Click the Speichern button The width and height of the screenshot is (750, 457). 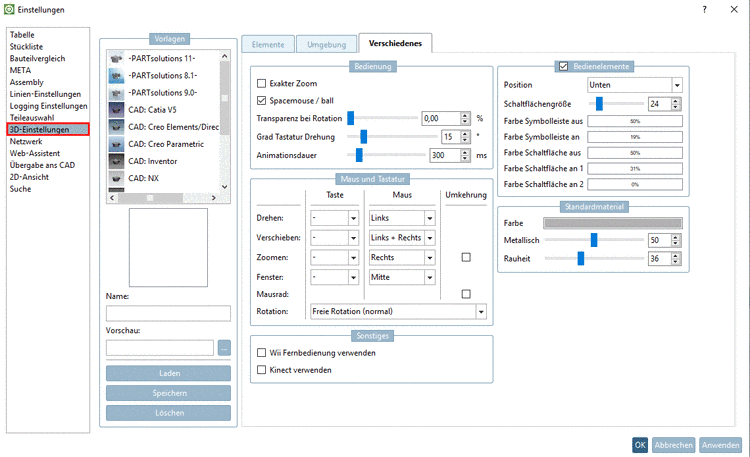pyautogui.click(x=168, y=393)
